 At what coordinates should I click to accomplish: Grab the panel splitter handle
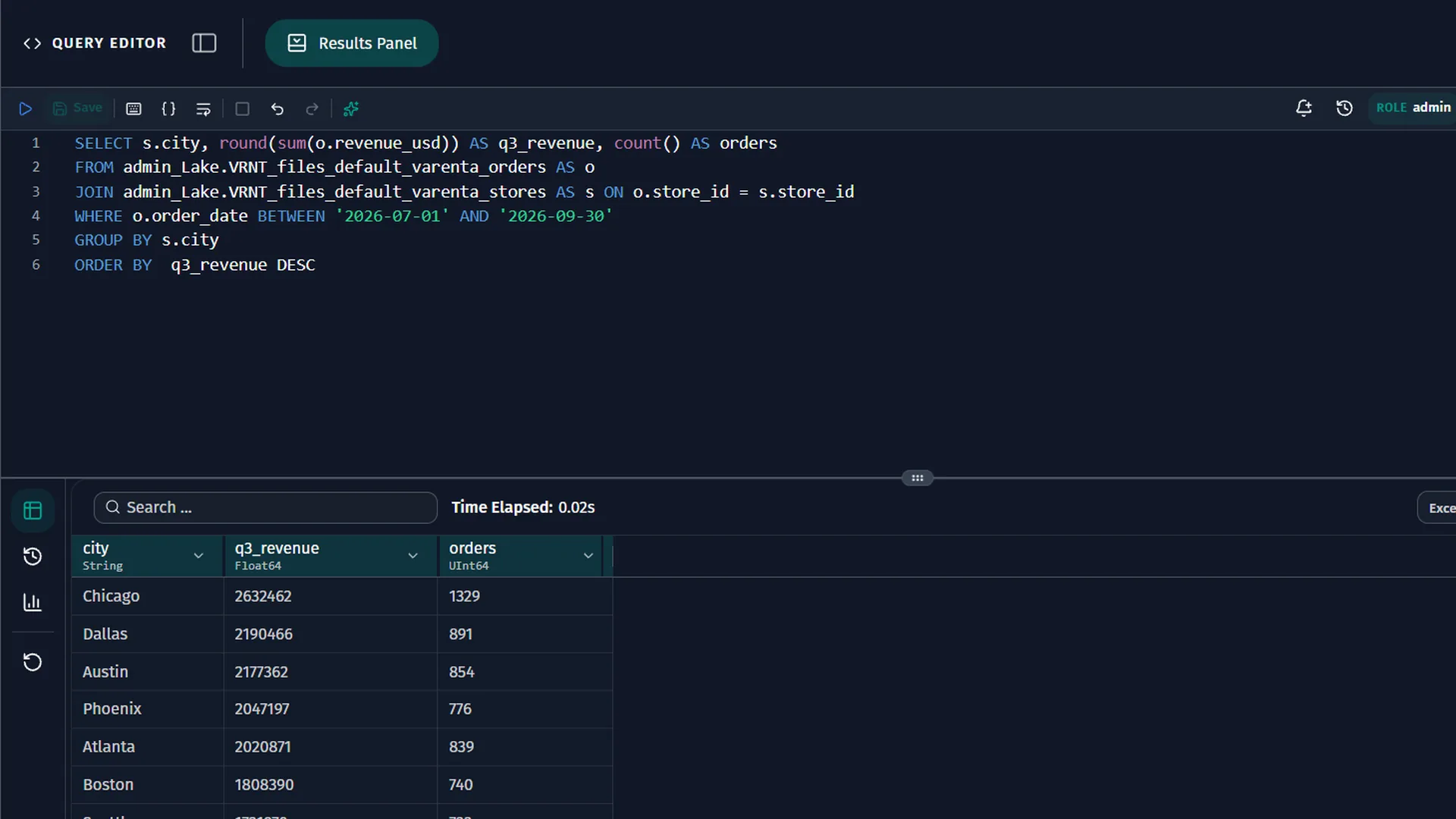click(x=918, y=478)
